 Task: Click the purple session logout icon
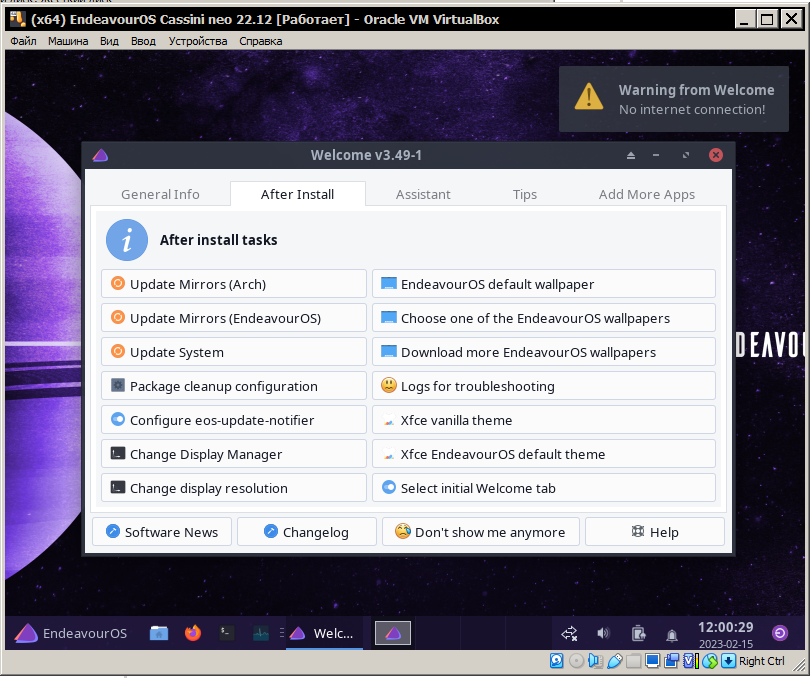pos(780,633)
